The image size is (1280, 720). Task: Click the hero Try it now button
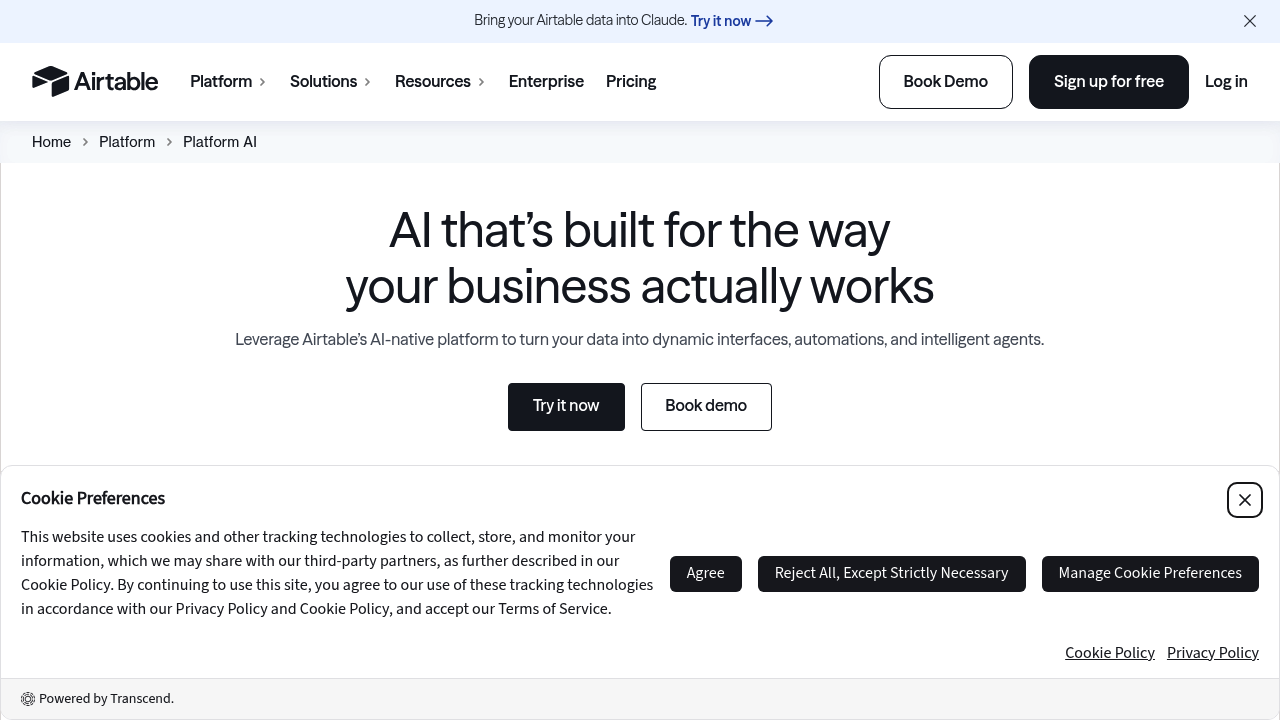coord(566,407)
